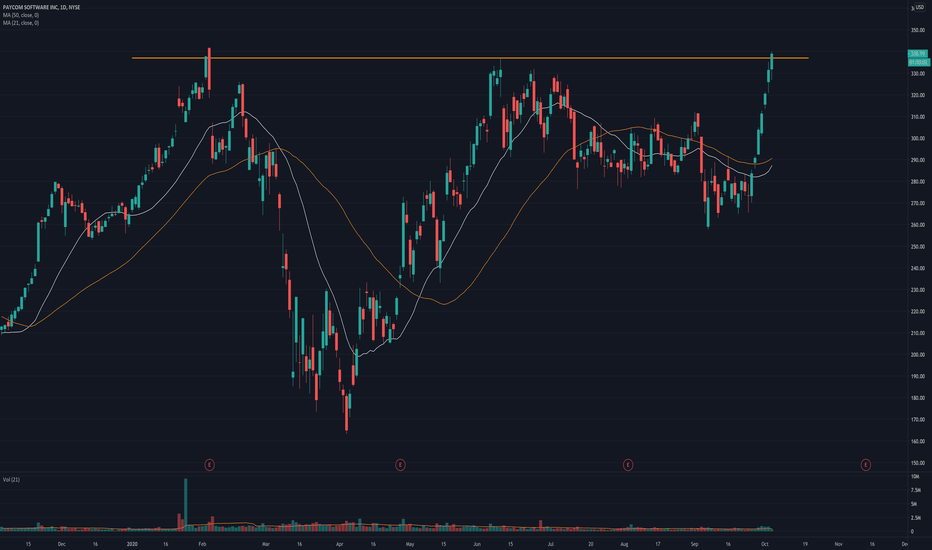The width and height of the screenshot is (932, 550).
Task: Click the 300.00 price axis label
Action: (x=917, y=139)
